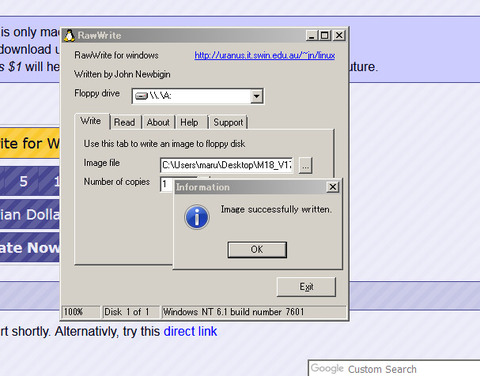Minimize the RawWrite window
Viewport: 480px width, 376px height.
[x=312, y=35]
